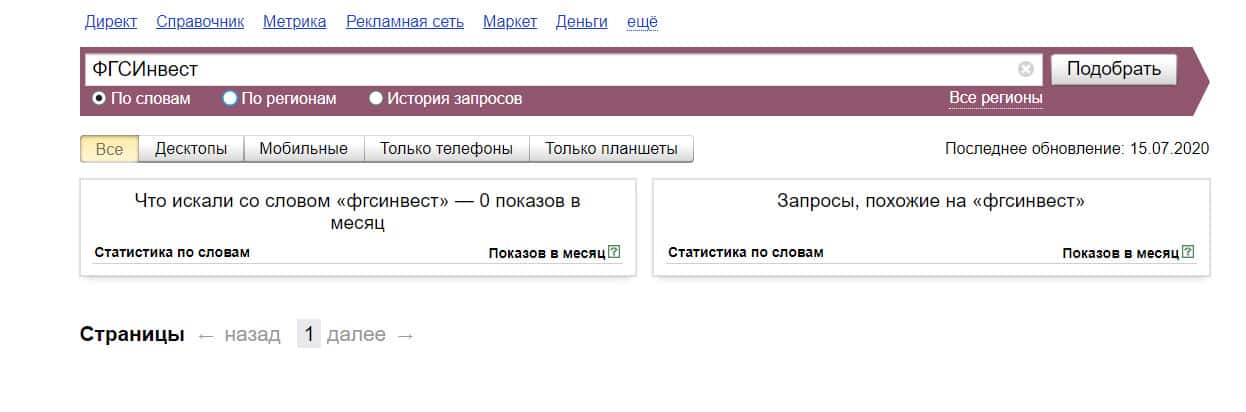The height and width of the screenshot is (412, 1246).
Task: Show only phones with "Только телефоны" tab
Action: pyautogui.click(x=446, y=149)
